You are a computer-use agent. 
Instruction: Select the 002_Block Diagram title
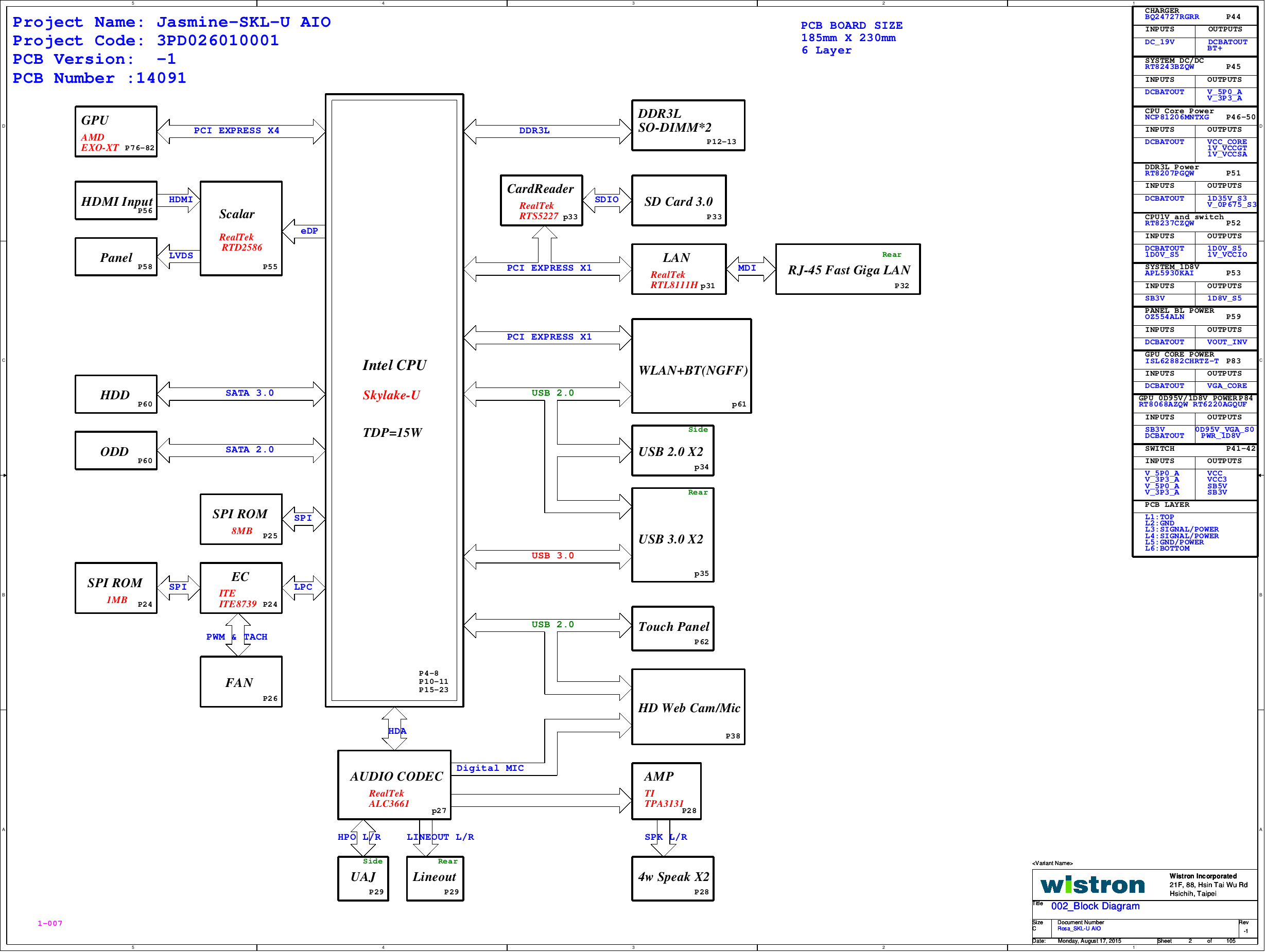pyautogui.click(x=1095, y=906)
